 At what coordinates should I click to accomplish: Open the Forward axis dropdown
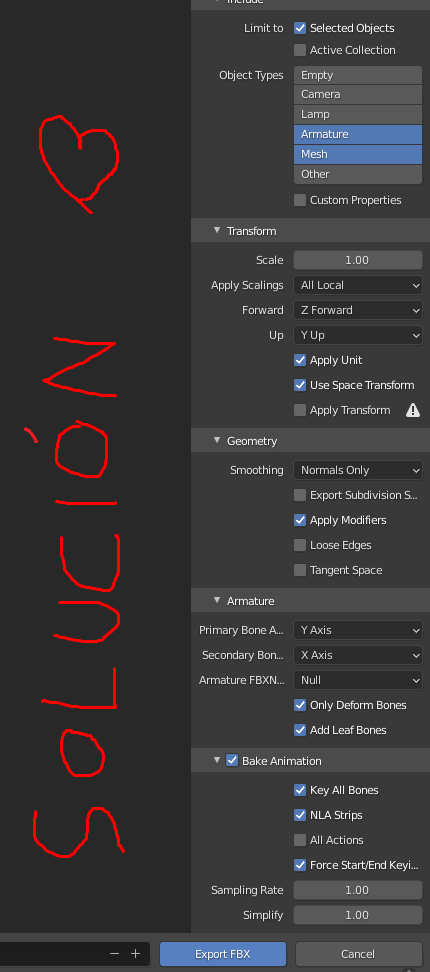click(x=358, y=310)
